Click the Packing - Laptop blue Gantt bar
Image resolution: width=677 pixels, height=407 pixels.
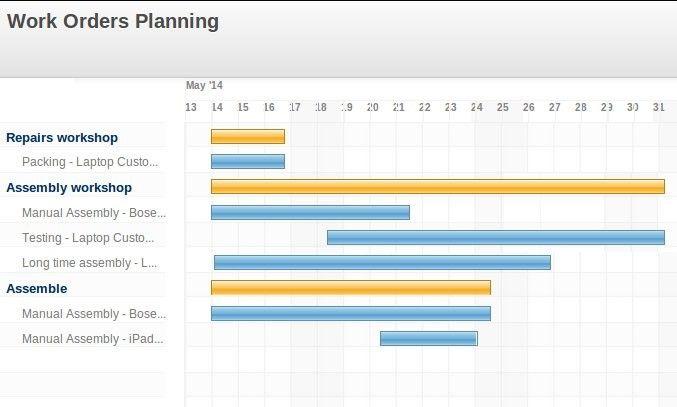248,161
